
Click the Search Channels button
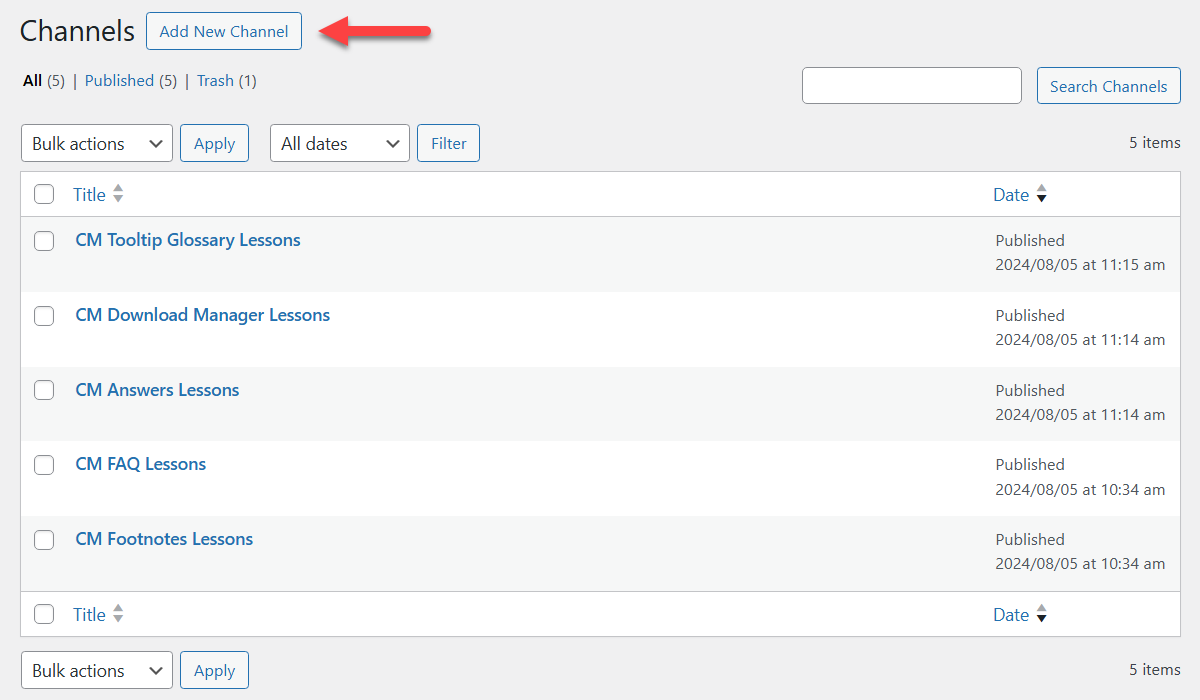coord(1108,86)
